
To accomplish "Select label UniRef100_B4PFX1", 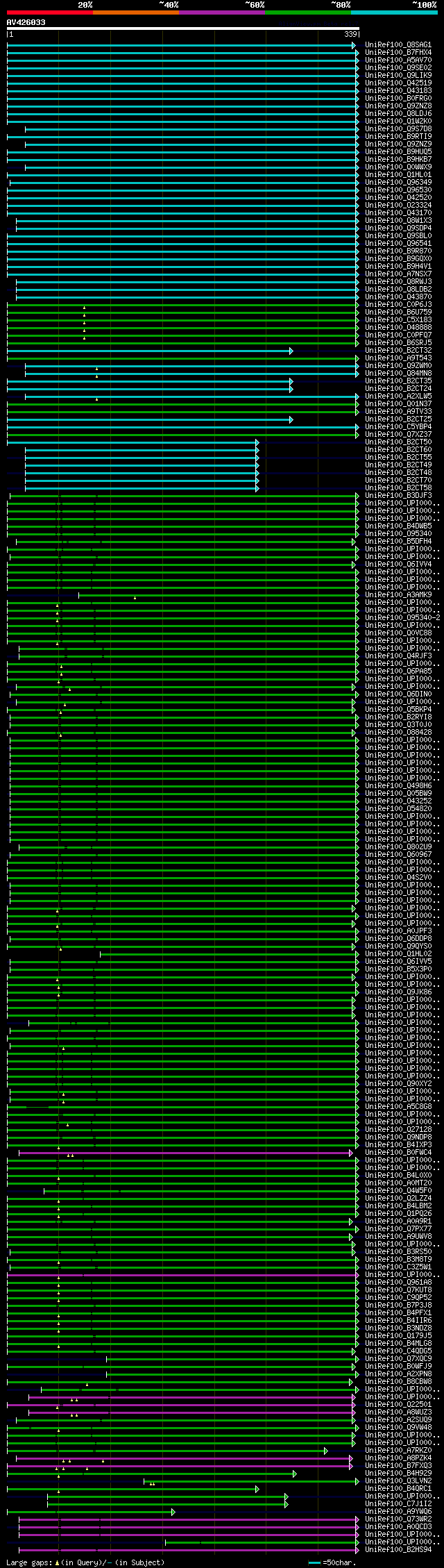I will tap(398, 1313).
